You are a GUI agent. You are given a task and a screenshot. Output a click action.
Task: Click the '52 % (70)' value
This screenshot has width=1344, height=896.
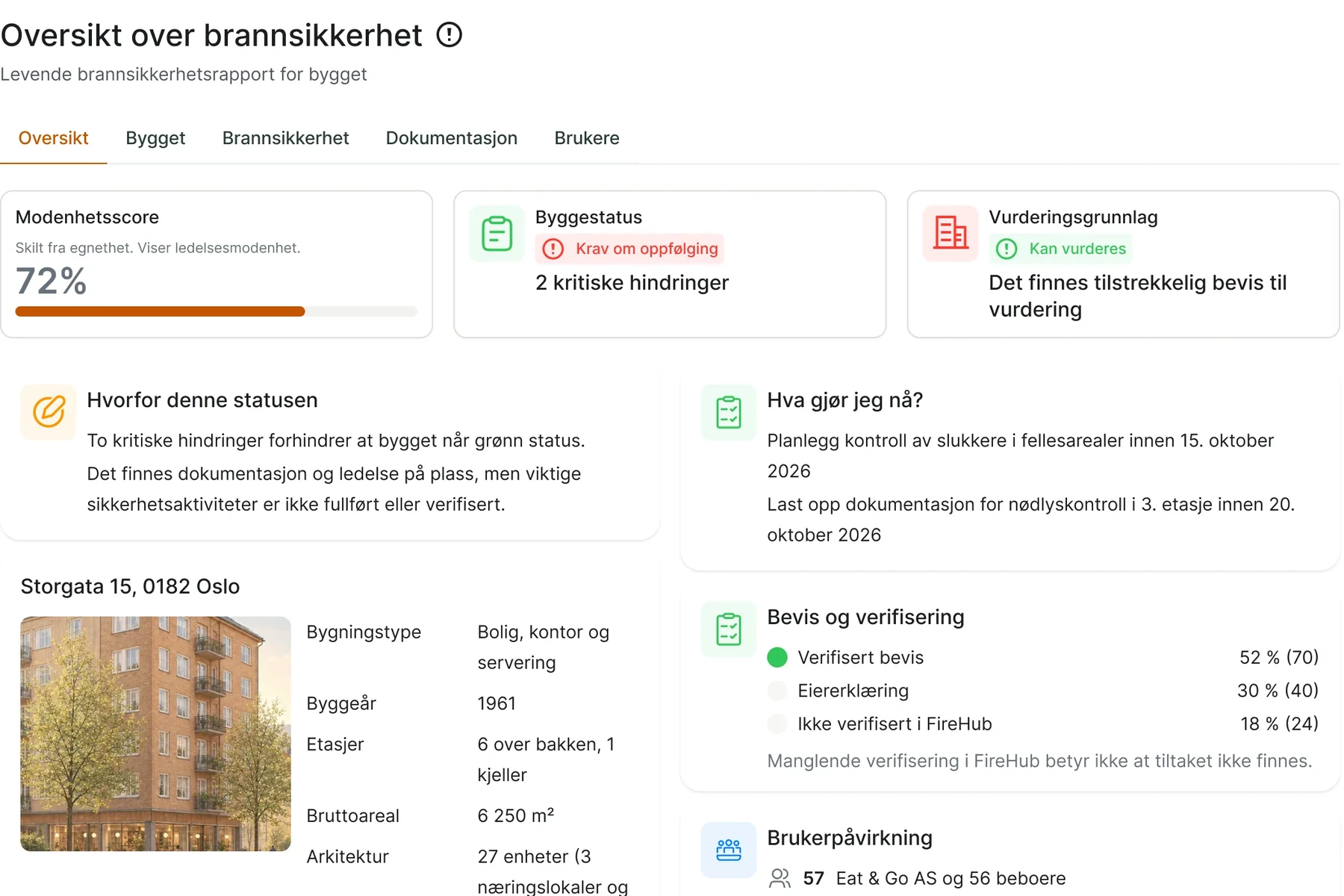(x=1279, y=657)
